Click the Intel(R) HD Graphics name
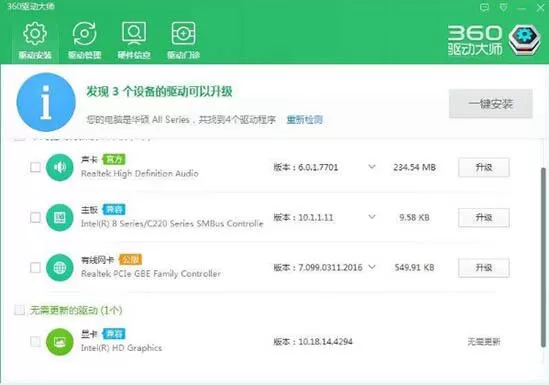 point(121,348)
